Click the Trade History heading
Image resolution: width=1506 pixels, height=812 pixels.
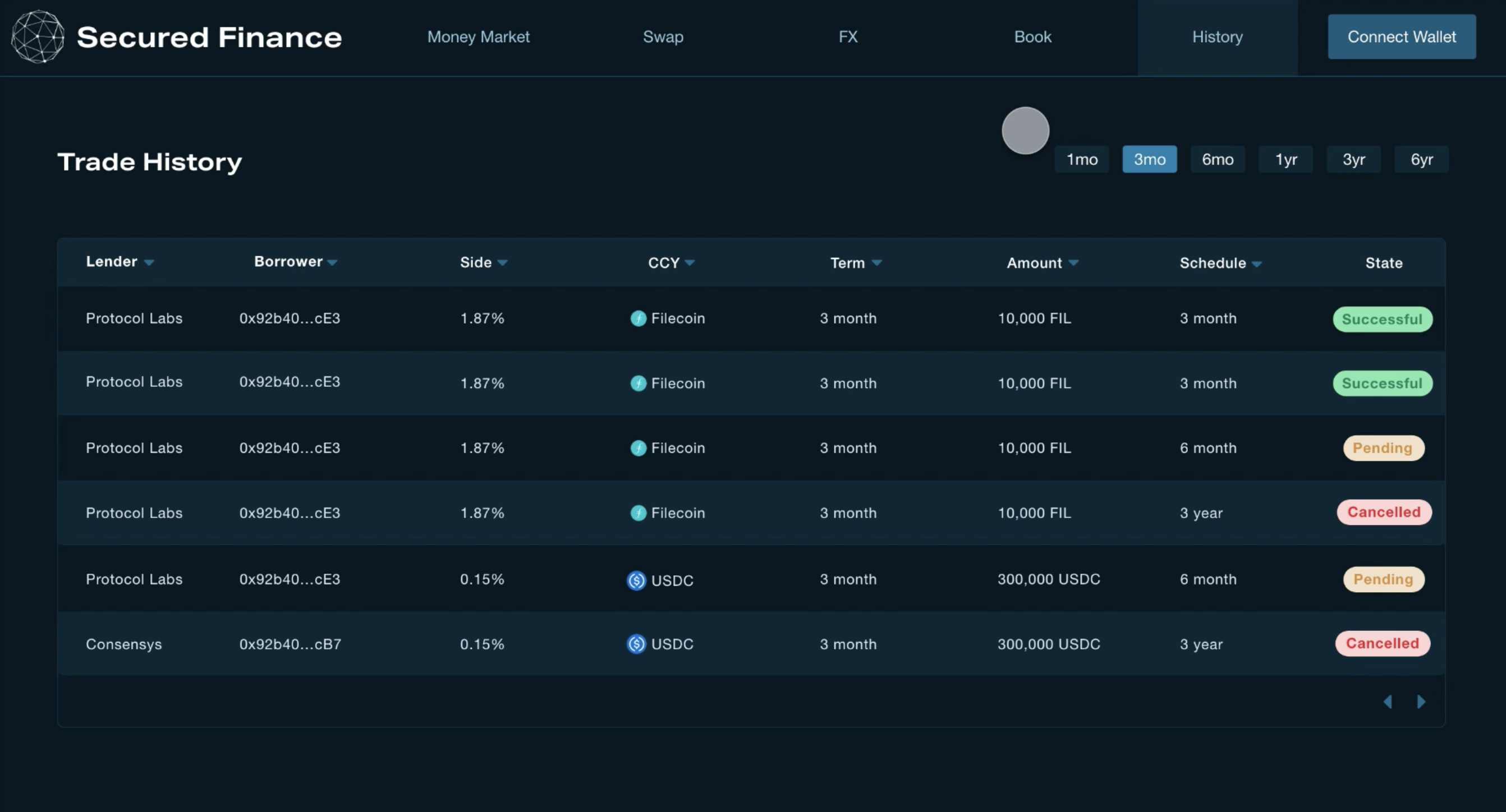coord(150,162)
